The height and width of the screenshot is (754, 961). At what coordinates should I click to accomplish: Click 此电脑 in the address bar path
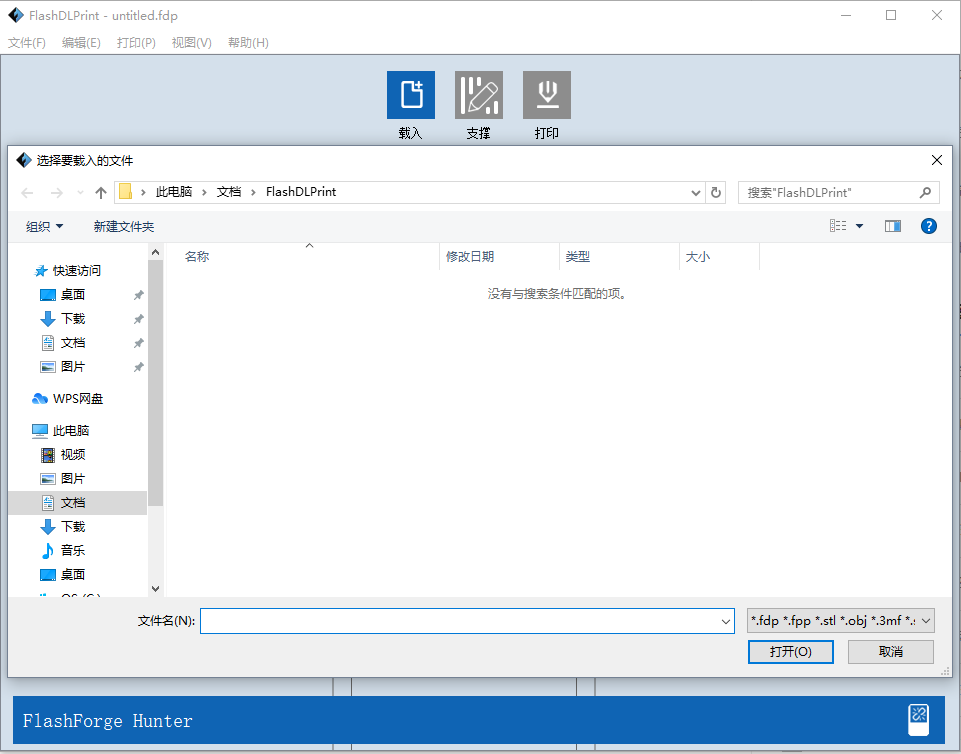point(174,192)
